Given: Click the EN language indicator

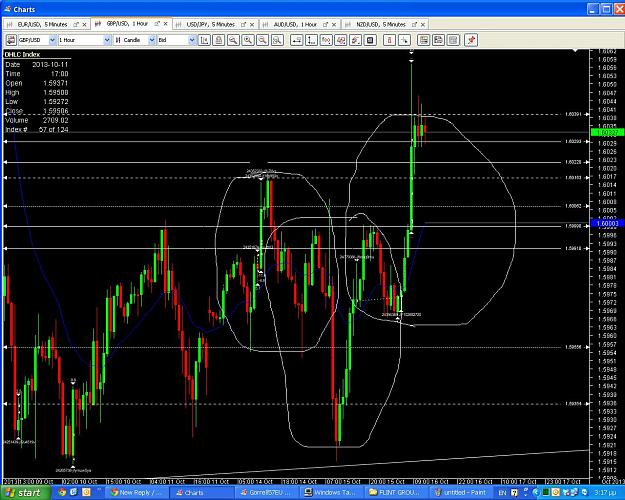Looking at the screenshot, I should (x=503, y=493).
